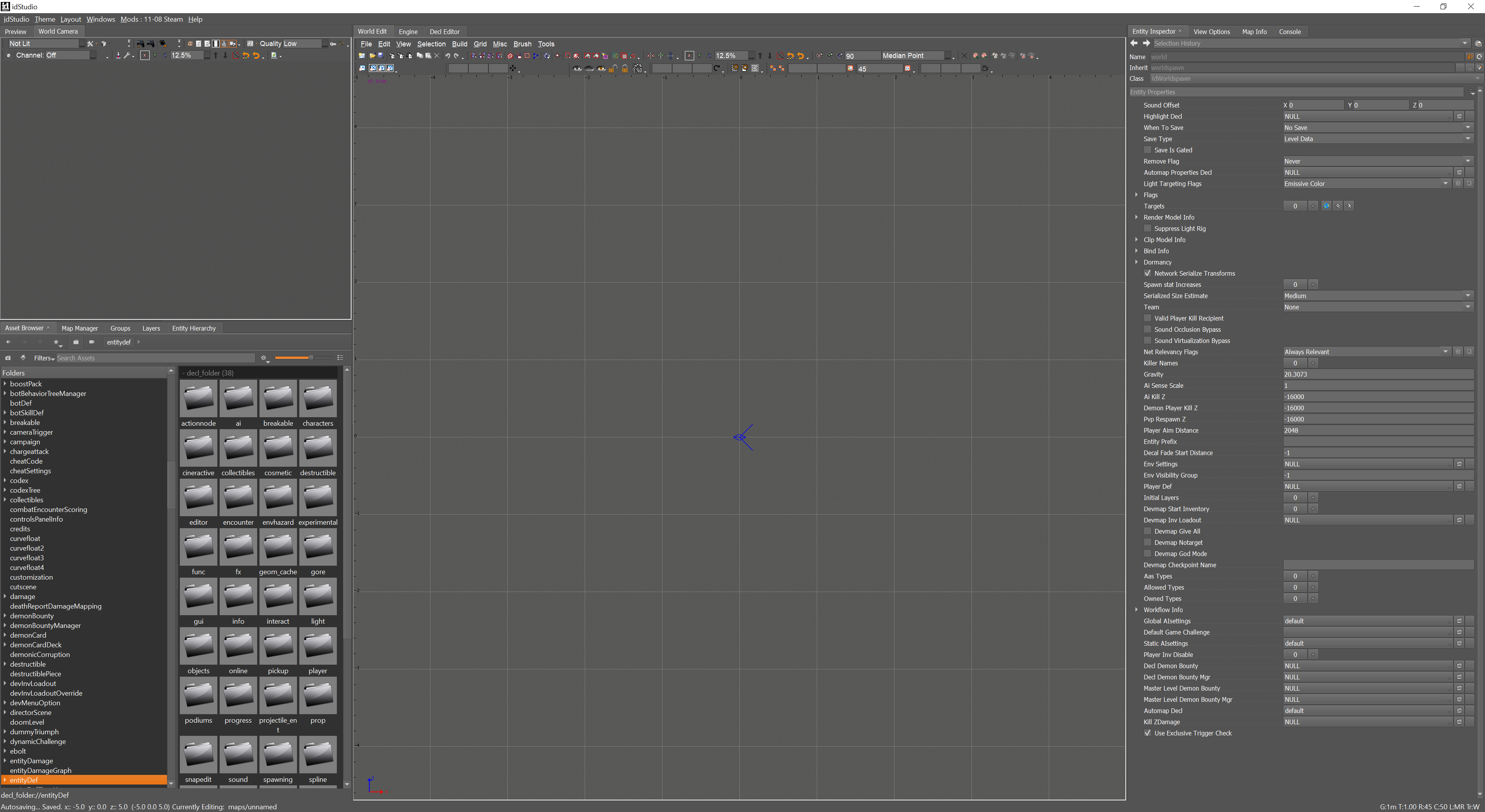Switch to the Console tab
This screenshot has width=1485, height=812.
[x=1290, y=32]
